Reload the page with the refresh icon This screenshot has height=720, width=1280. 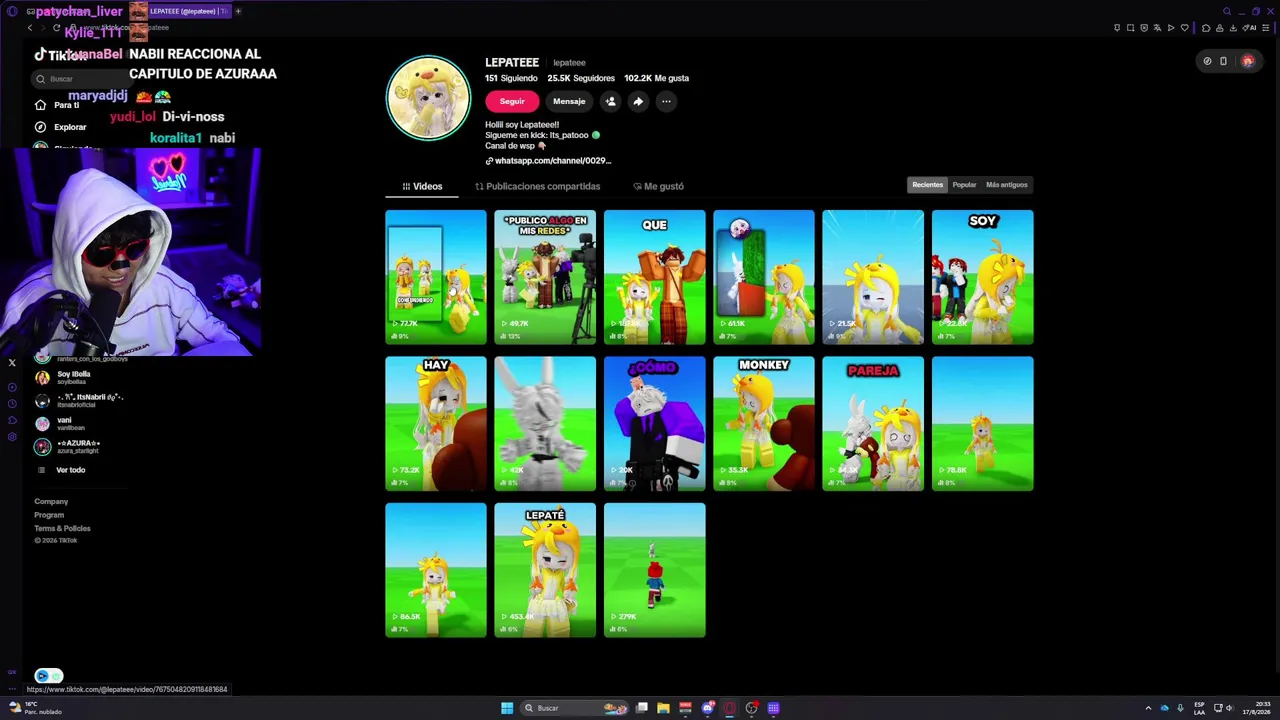click(56, 28)
